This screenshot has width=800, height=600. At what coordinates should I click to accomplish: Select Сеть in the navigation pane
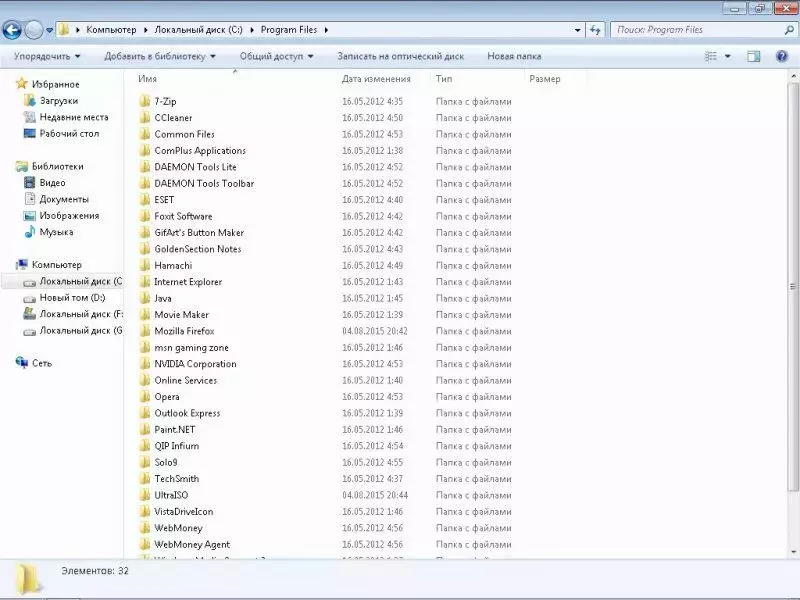42,363
